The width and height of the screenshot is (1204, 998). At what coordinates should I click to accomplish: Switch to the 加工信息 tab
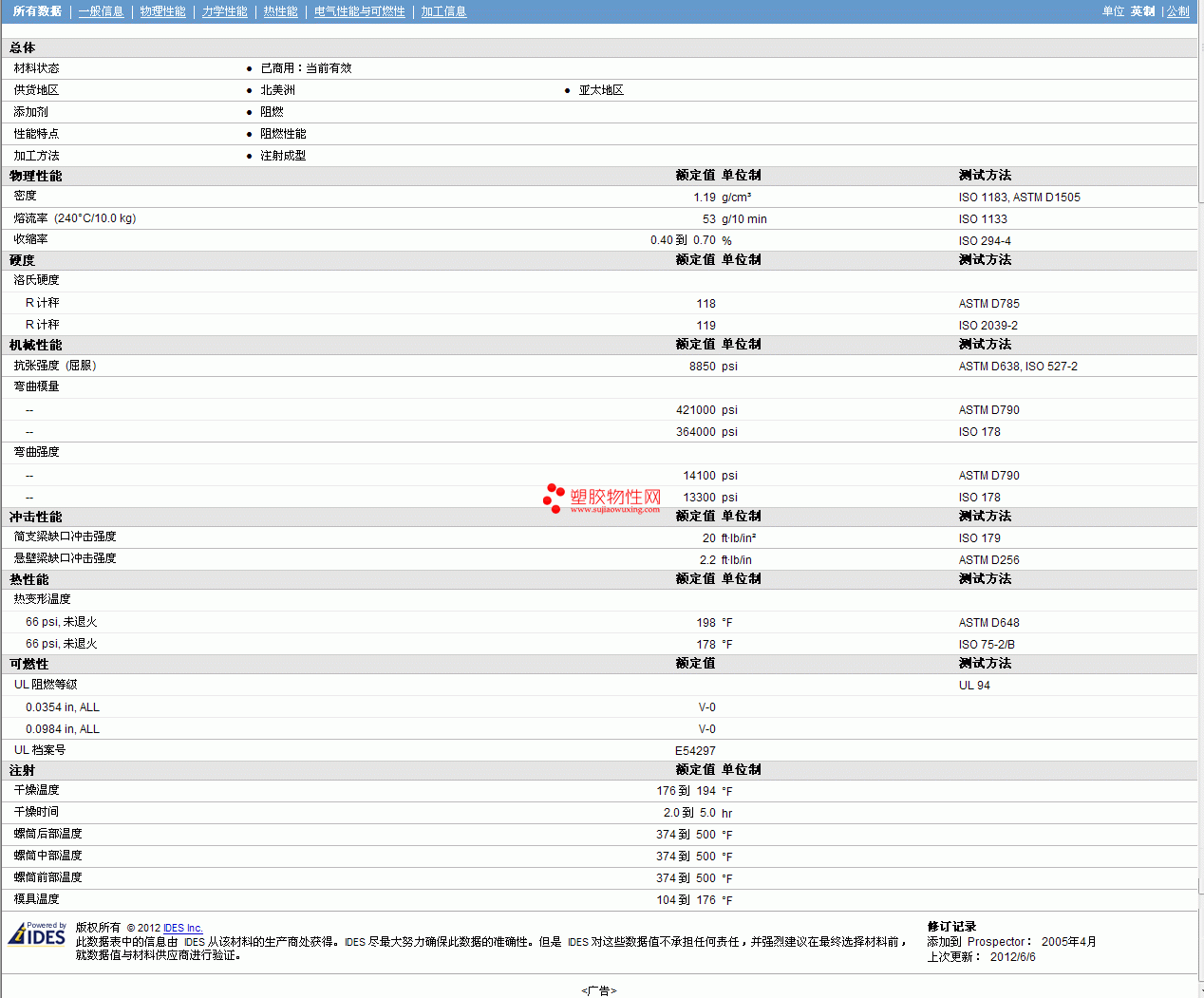tap(443, 11)
